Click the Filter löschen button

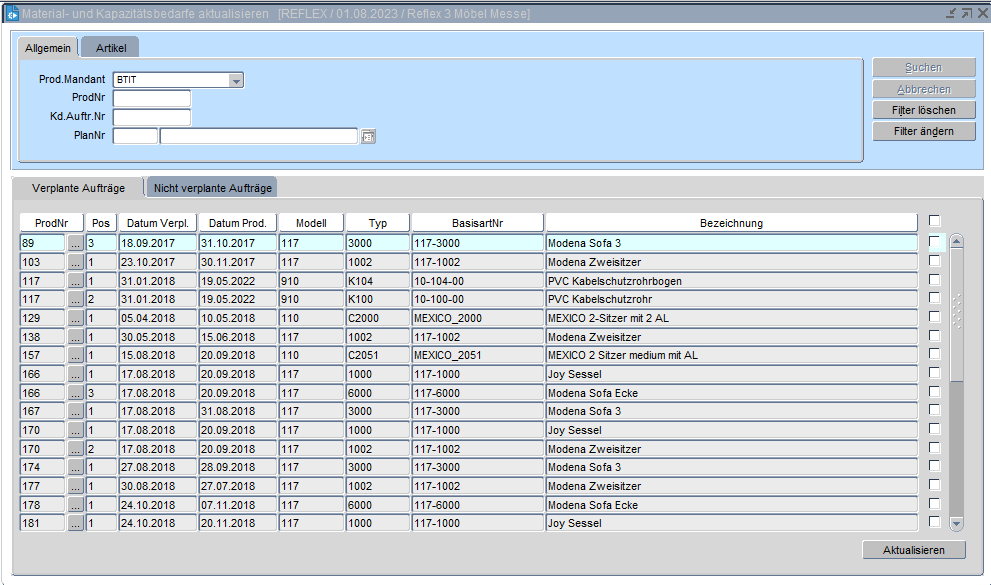pos(923,110)
